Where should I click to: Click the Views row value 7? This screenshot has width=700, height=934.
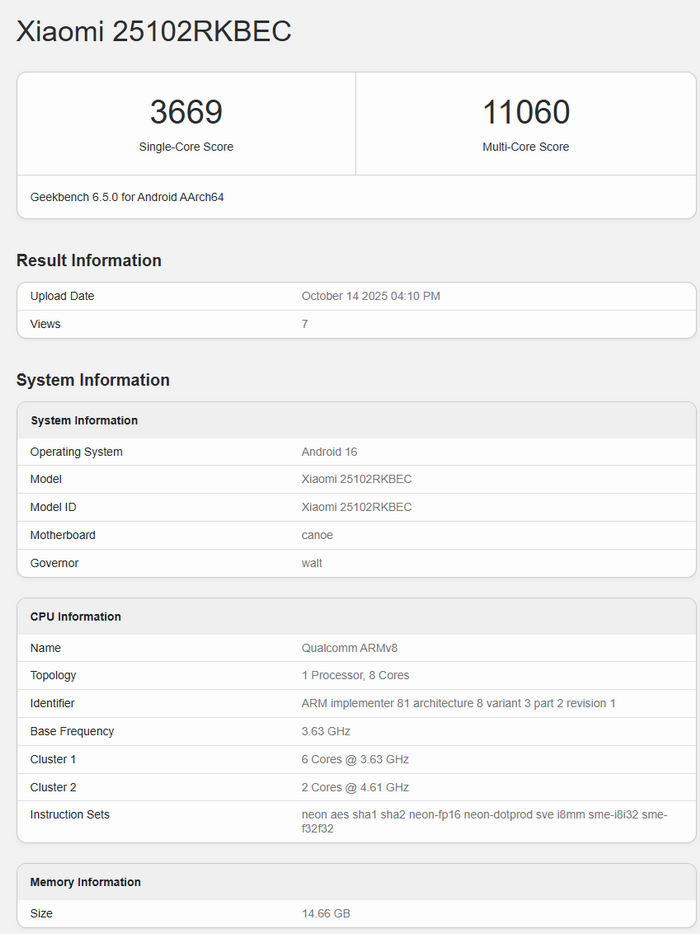pyautogui.click(x=305, y=324)
